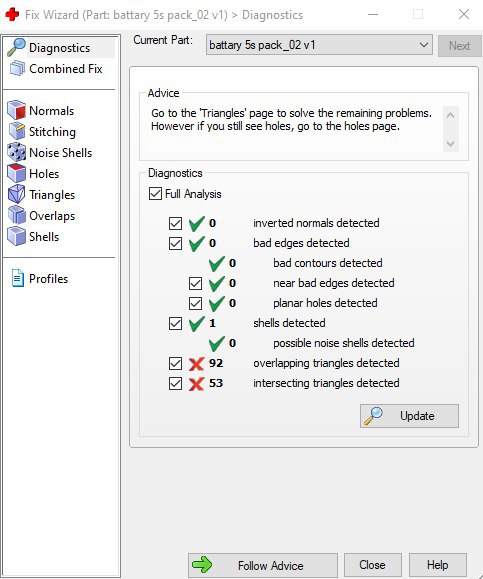Click the green arrow on Follow Advice
This screenshot has width=483, height=579.
coord(202,565)
